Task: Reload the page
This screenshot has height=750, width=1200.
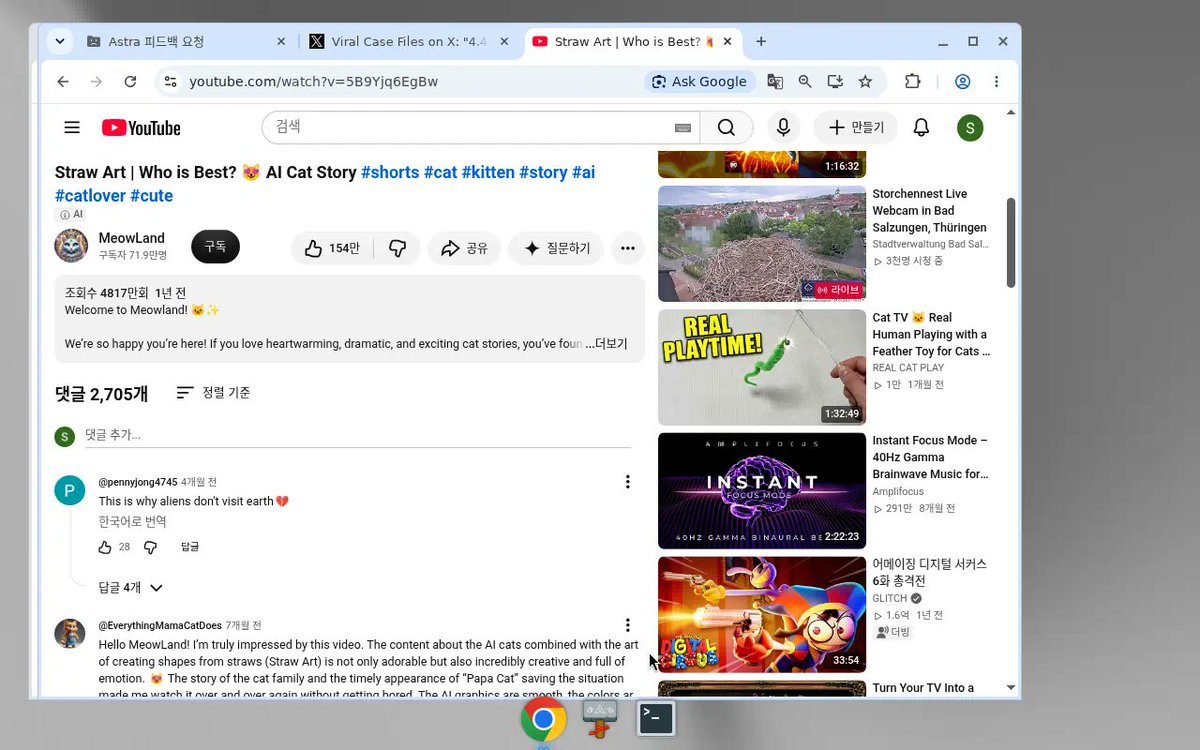Action: [130, 81]
